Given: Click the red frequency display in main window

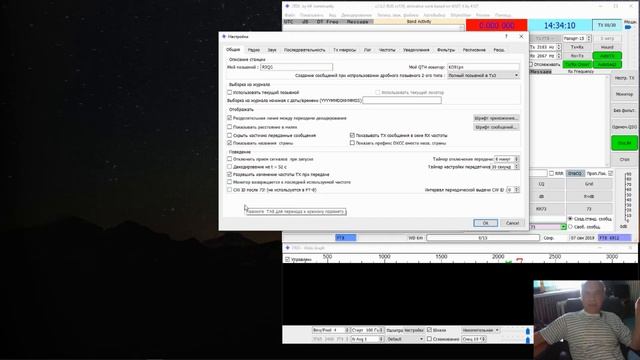Looking at the screenshot, I should pos(496,25).
